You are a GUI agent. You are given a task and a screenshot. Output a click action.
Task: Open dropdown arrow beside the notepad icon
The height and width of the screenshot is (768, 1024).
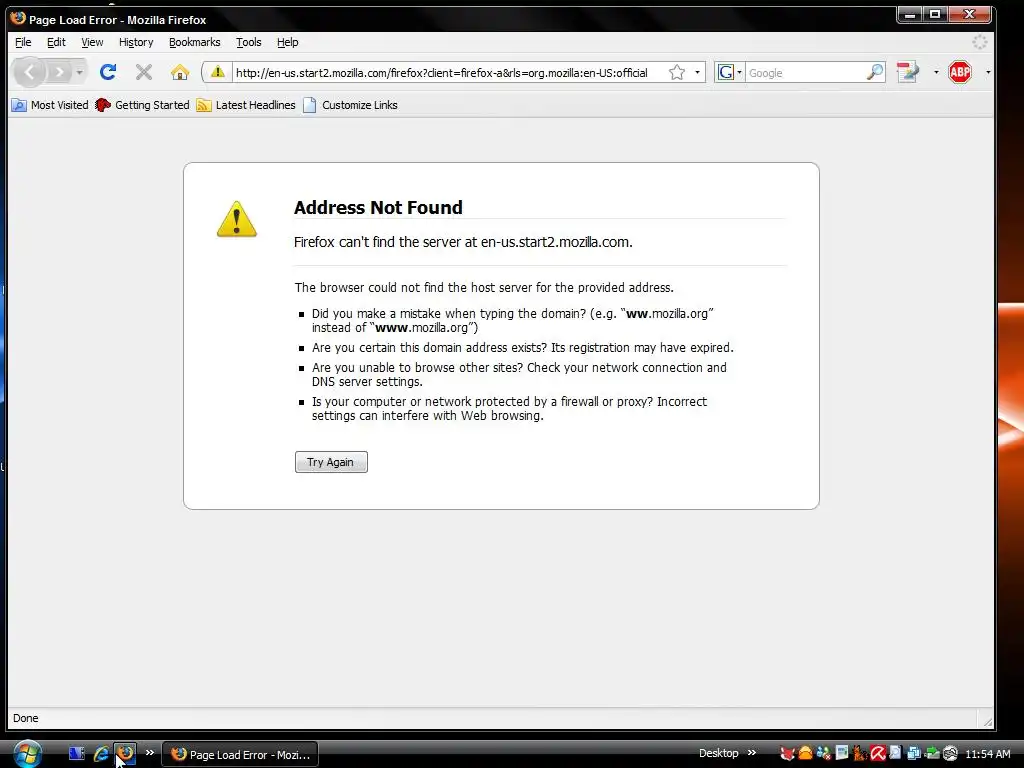coord(936,72)
